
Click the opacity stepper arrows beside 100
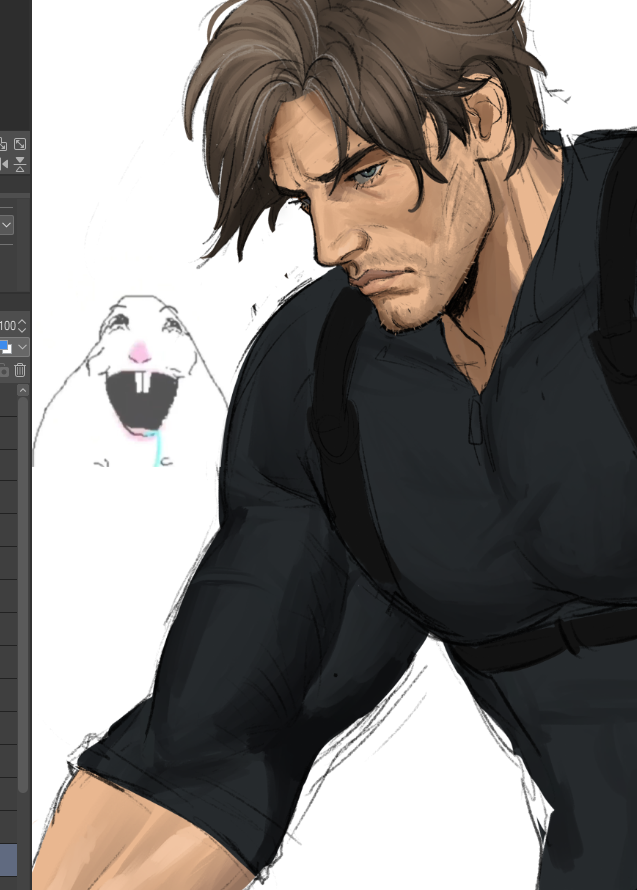(23, 326)
